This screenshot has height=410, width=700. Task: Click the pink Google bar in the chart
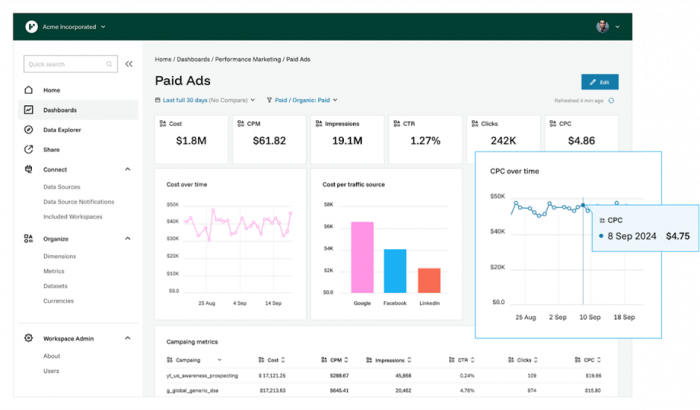click(x=361, y=256)
